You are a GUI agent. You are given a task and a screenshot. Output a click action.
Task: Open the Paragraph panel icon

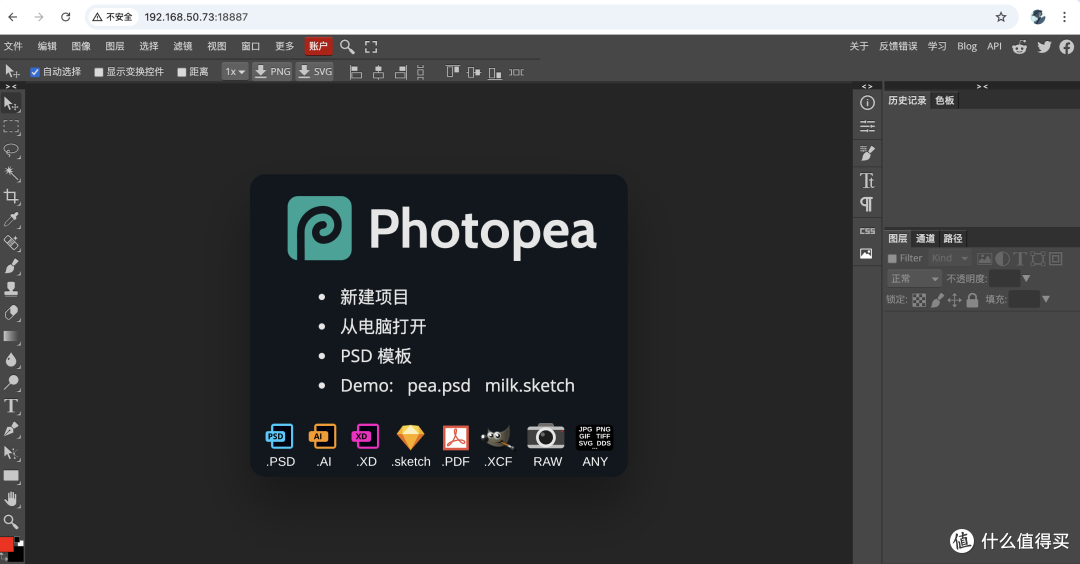(x=866, y=204)
